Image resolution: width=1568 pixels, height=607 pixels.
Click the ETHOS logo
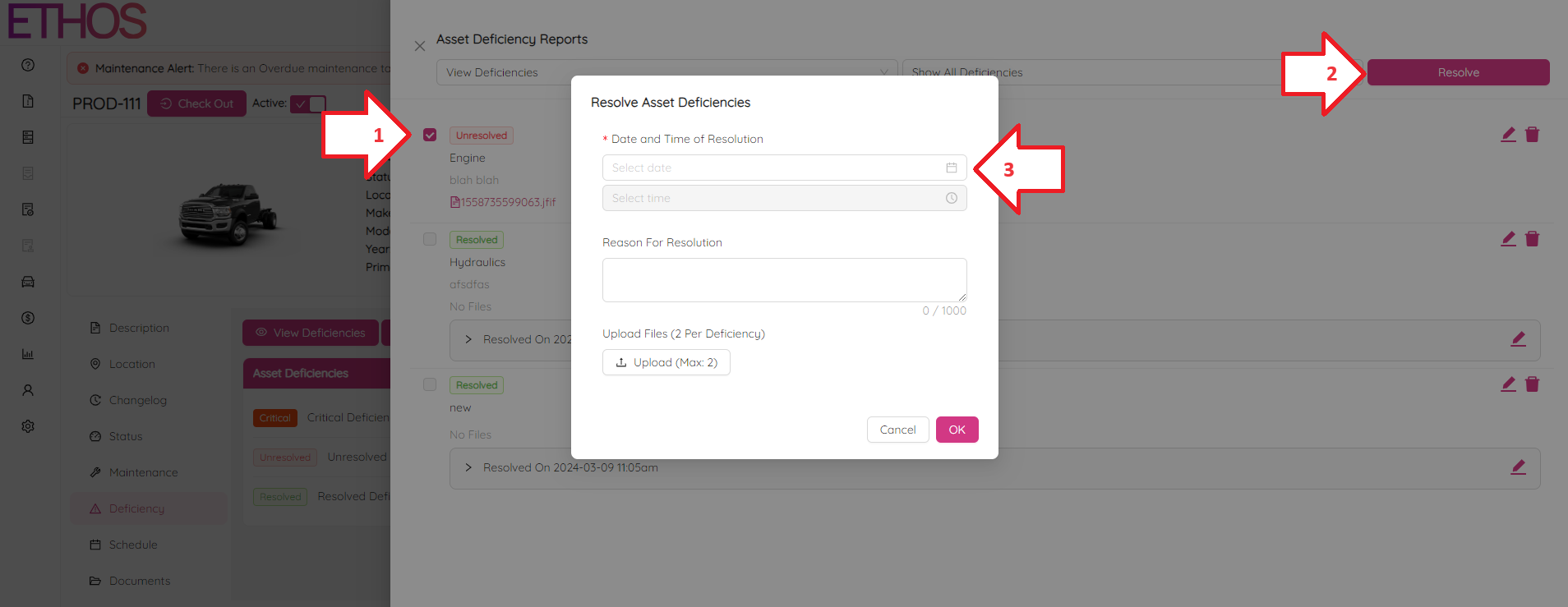tap(77, 21)
